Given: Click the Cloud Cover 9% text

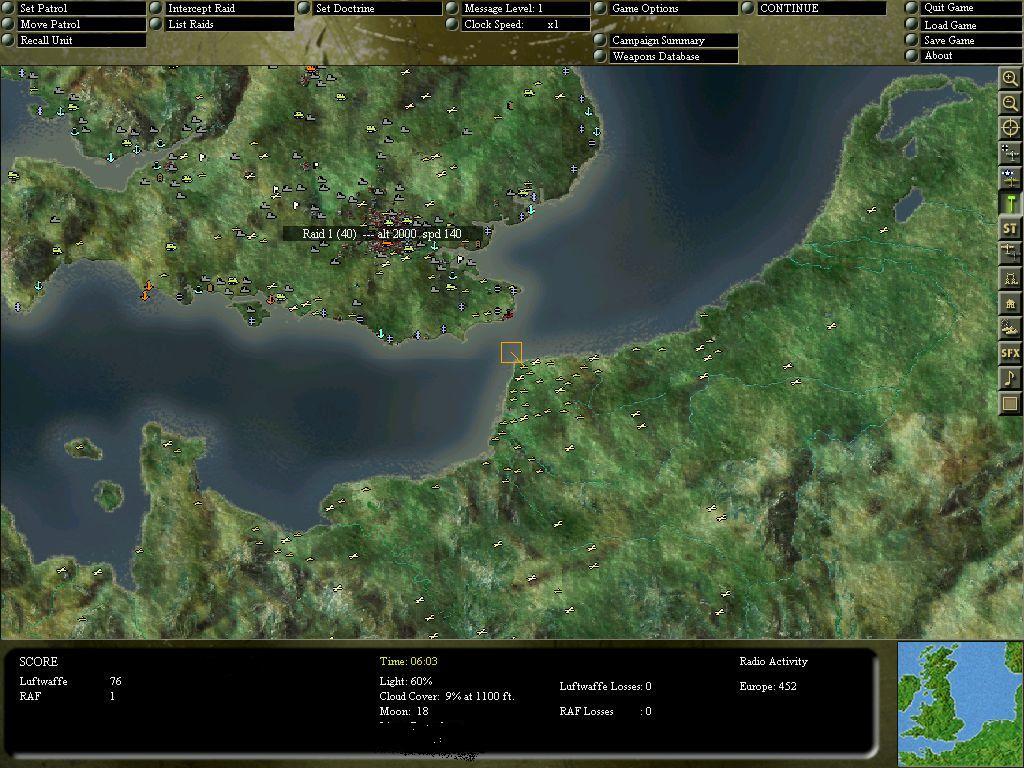Looking at the screenshot, I should pos(447,696).
